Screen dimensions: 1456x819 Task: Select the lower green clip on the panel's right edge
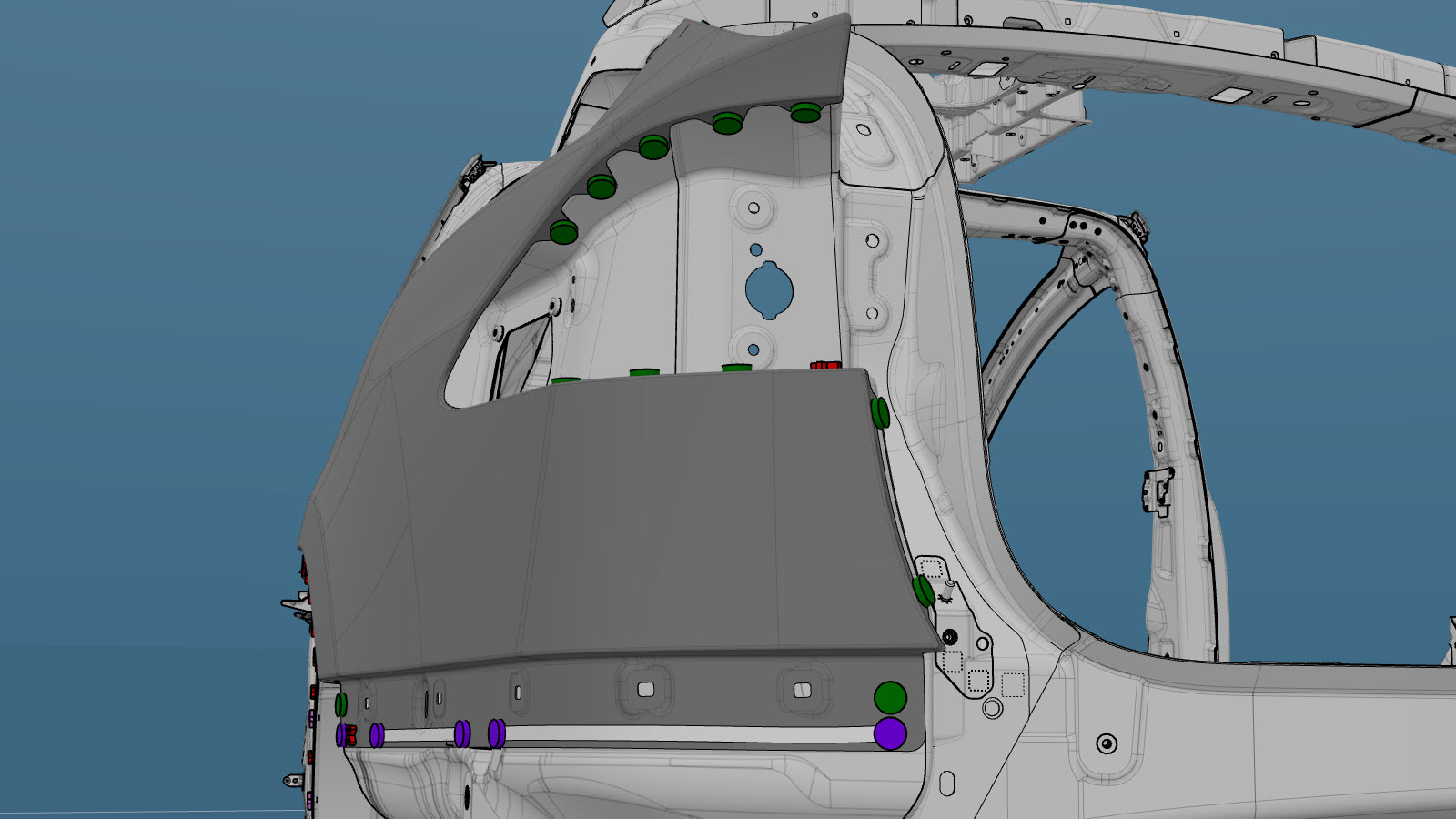pyautogui.click(x=924, y=591)
